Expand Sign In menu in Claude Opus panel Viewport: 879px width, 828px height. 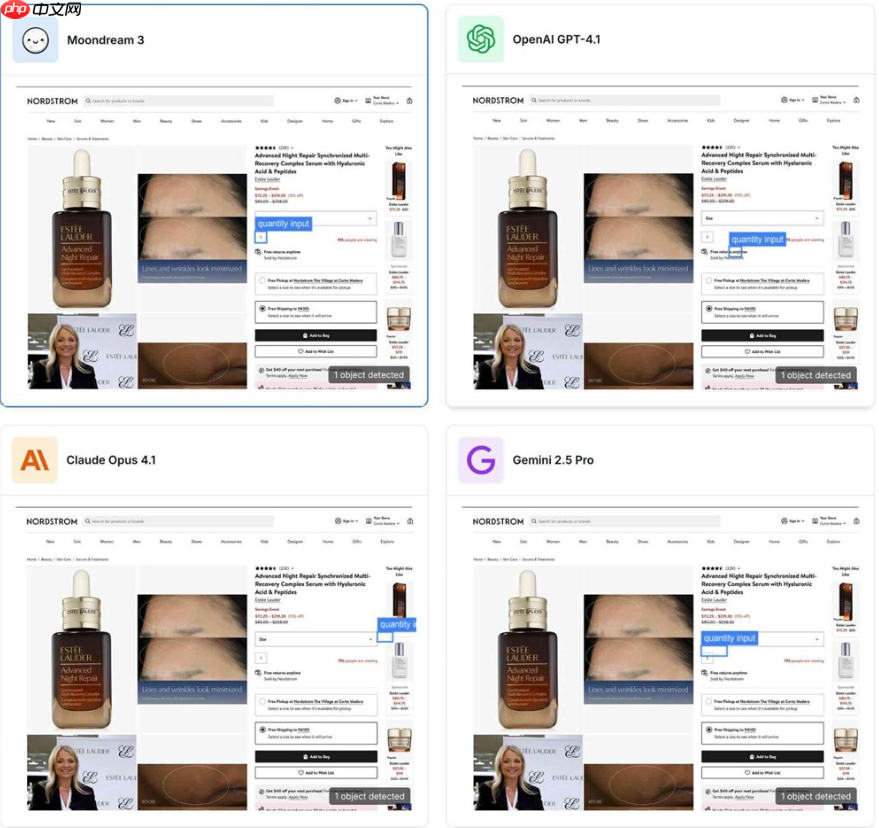pyautogui.click(x=346, y=521)
